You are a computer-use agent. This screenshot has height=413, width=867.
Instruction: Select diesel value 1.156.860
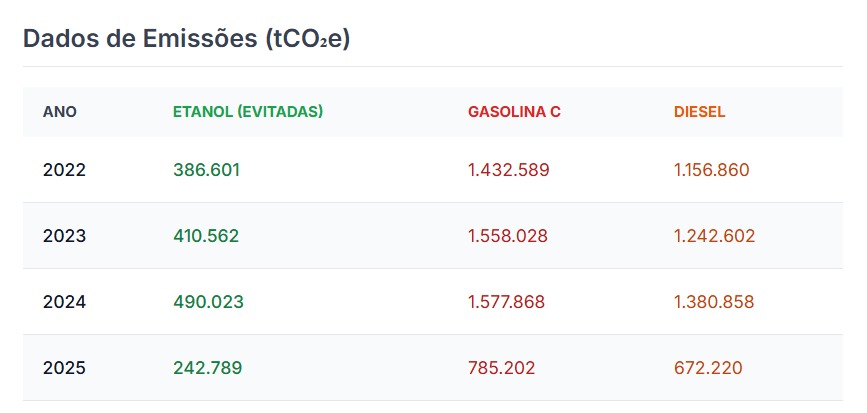[x=712, y=170]
